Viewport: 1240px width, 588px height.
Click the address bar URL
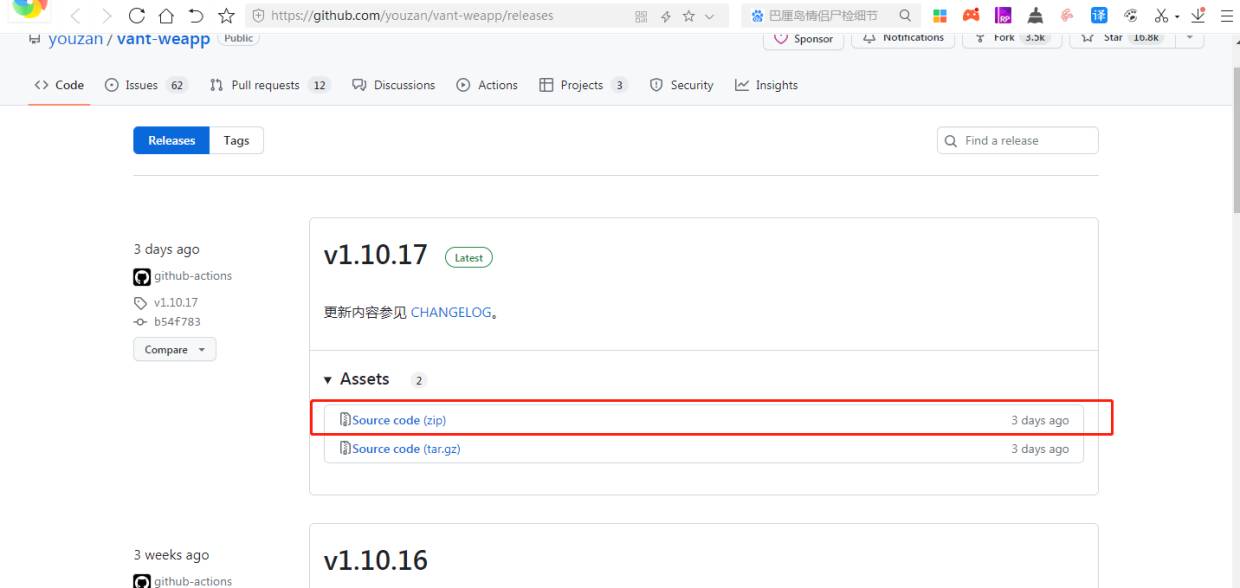point(412,16)
